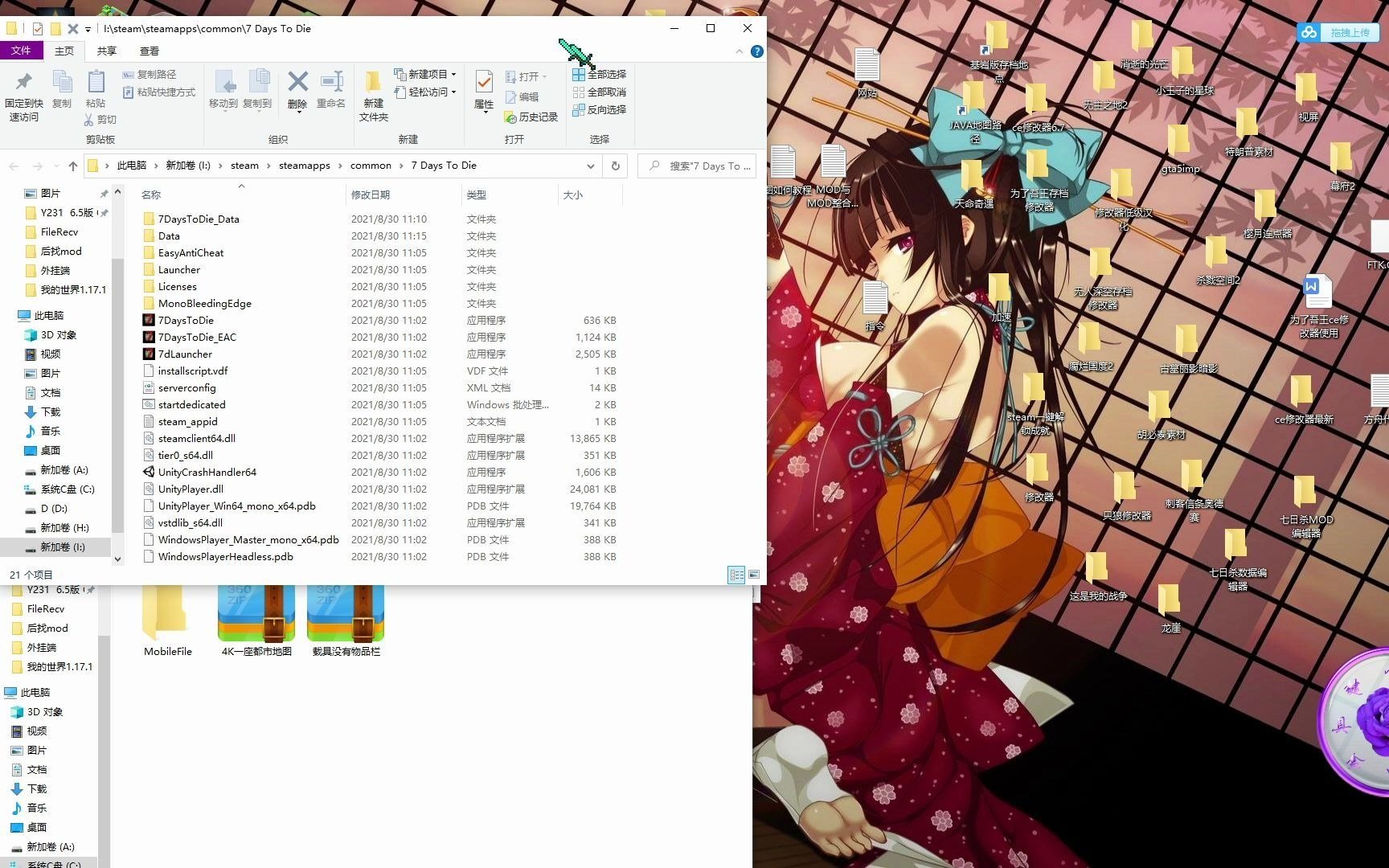Switch to the 查看 ribbon tab
This screenshot has width=1389, height=868.
150,51
